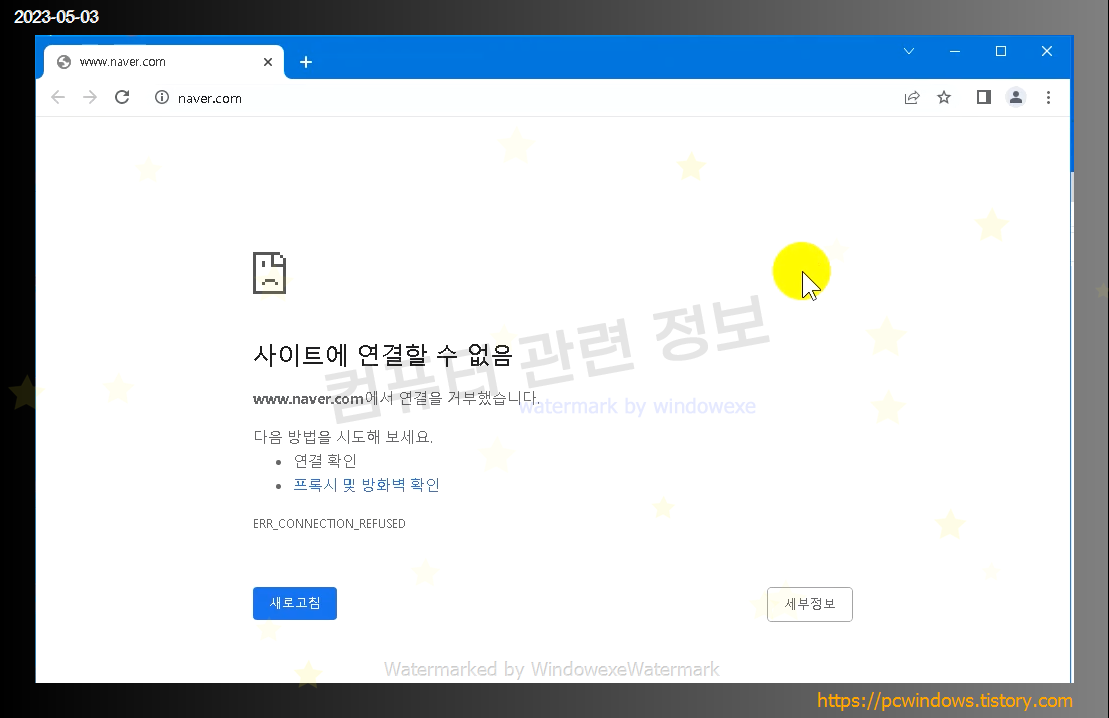The height and width of the screenshot is (718, 1109).
Task: Bookmark this page with the star icon
Action: [x=944, y=98]
